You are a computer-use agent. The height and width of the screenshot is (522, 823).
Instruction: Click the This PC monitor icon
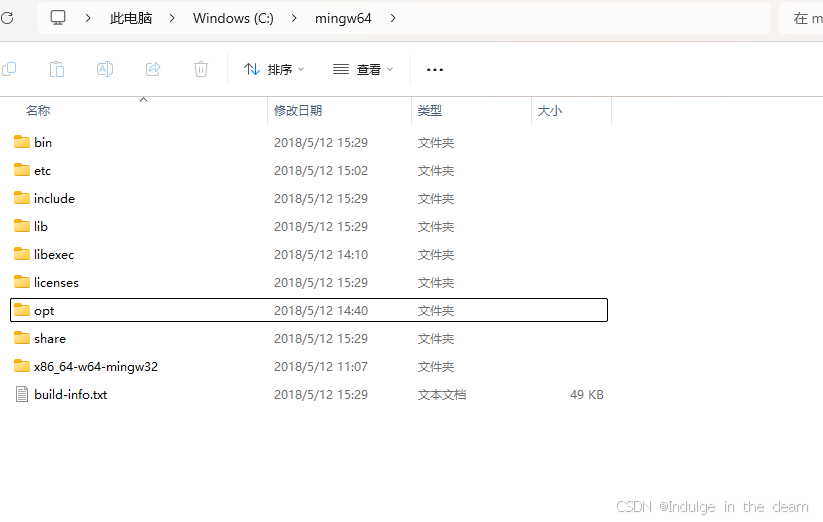pos(58,18)
